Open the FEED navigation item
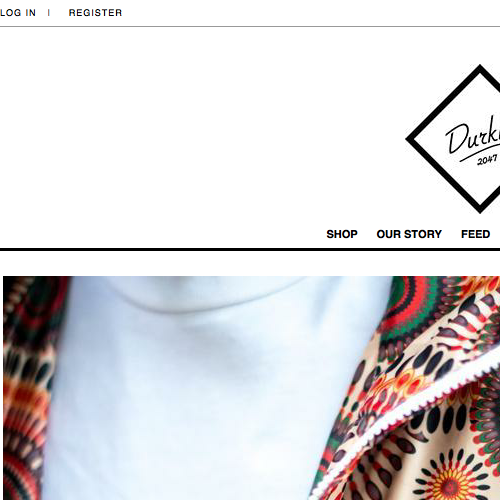 pos(475,234)
